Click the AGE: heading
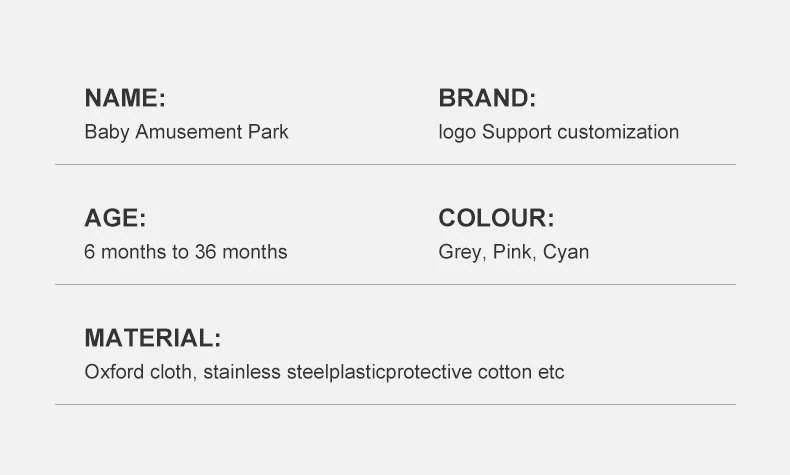 (115, 218)
